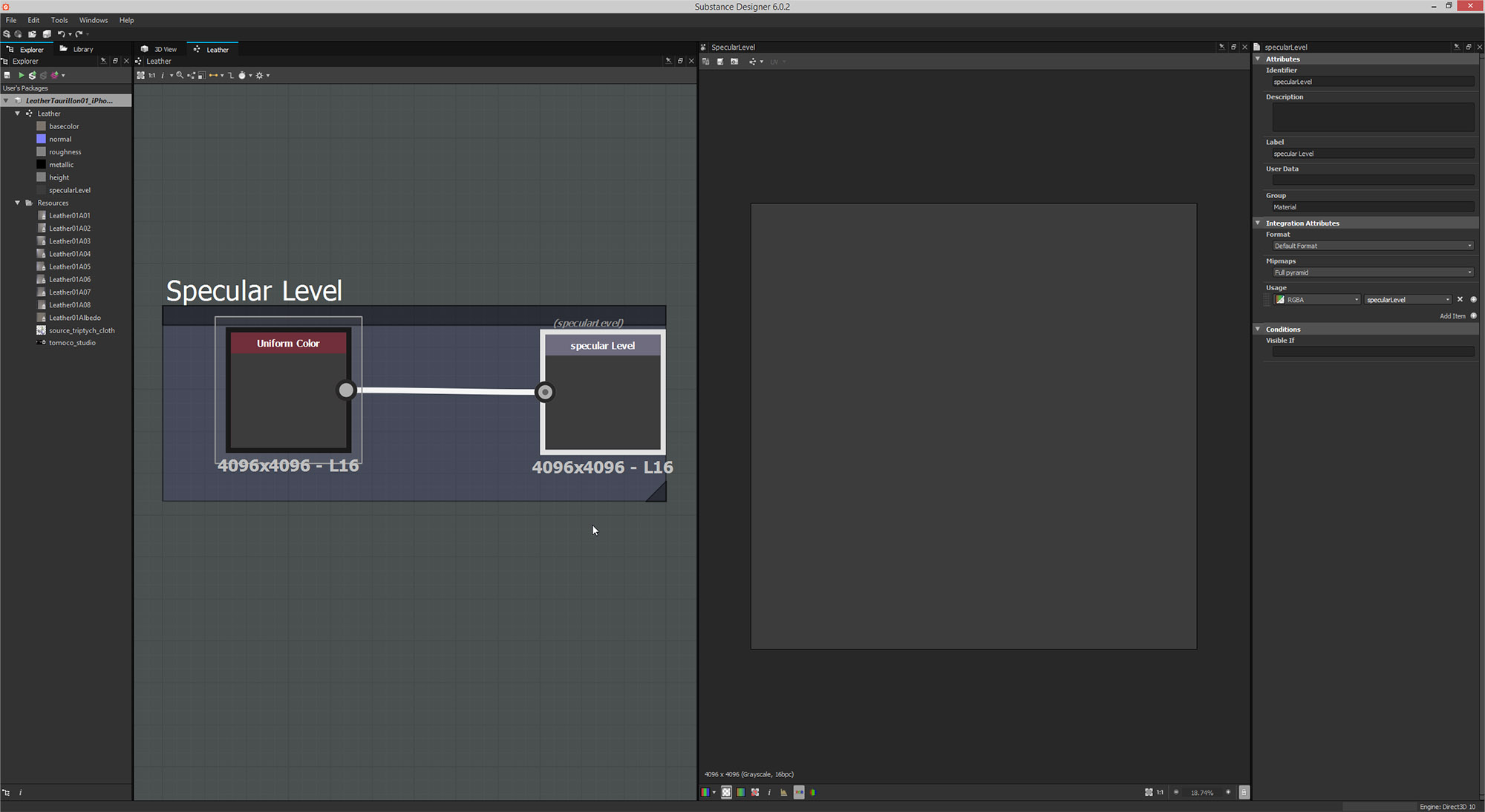Collapse the Resources folder in Explorer tree
Viewport: 1485px width, 812px height.
[x=18, y=203]
